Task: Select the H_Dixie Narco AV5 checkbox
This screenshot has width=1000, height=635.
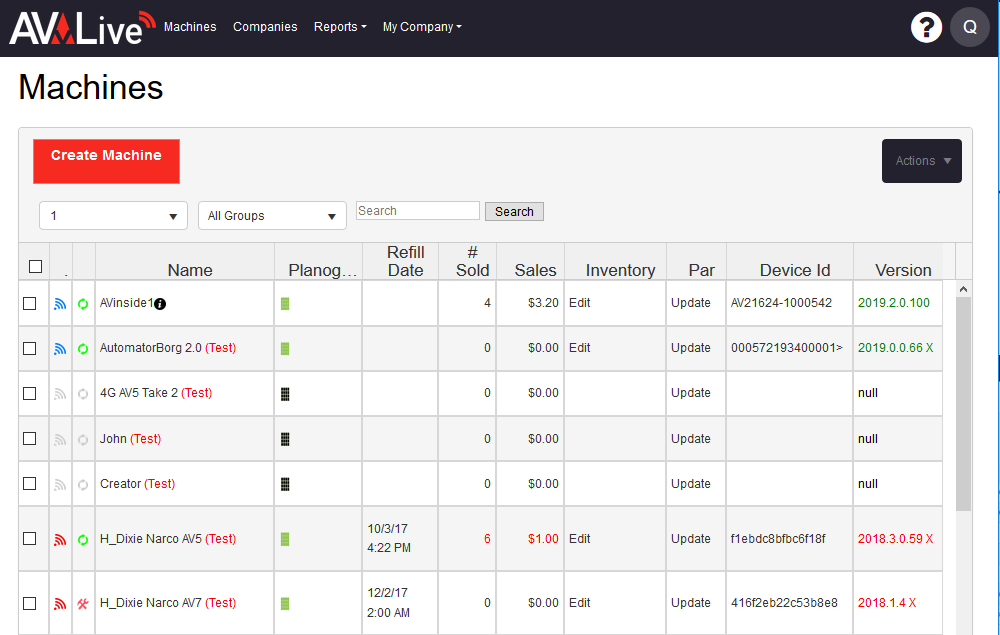Action: 29,539
